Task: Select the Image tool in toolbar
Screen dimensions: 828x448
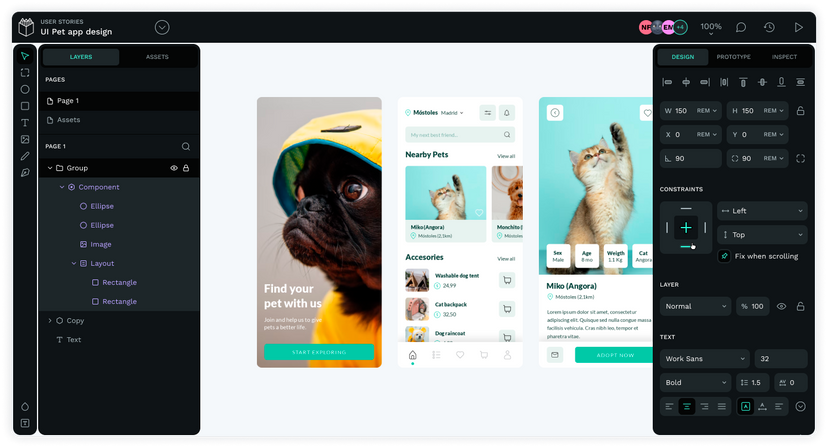Action: click(x=25, y=139)
